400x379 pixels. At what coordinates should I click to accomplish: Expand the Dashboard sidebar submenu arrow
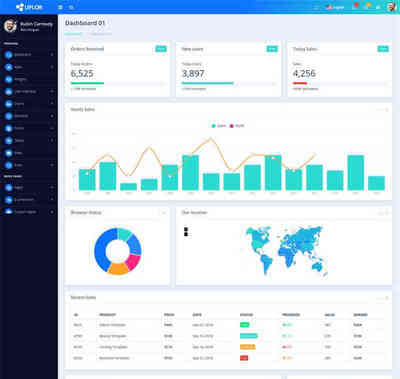pos(52,55)
